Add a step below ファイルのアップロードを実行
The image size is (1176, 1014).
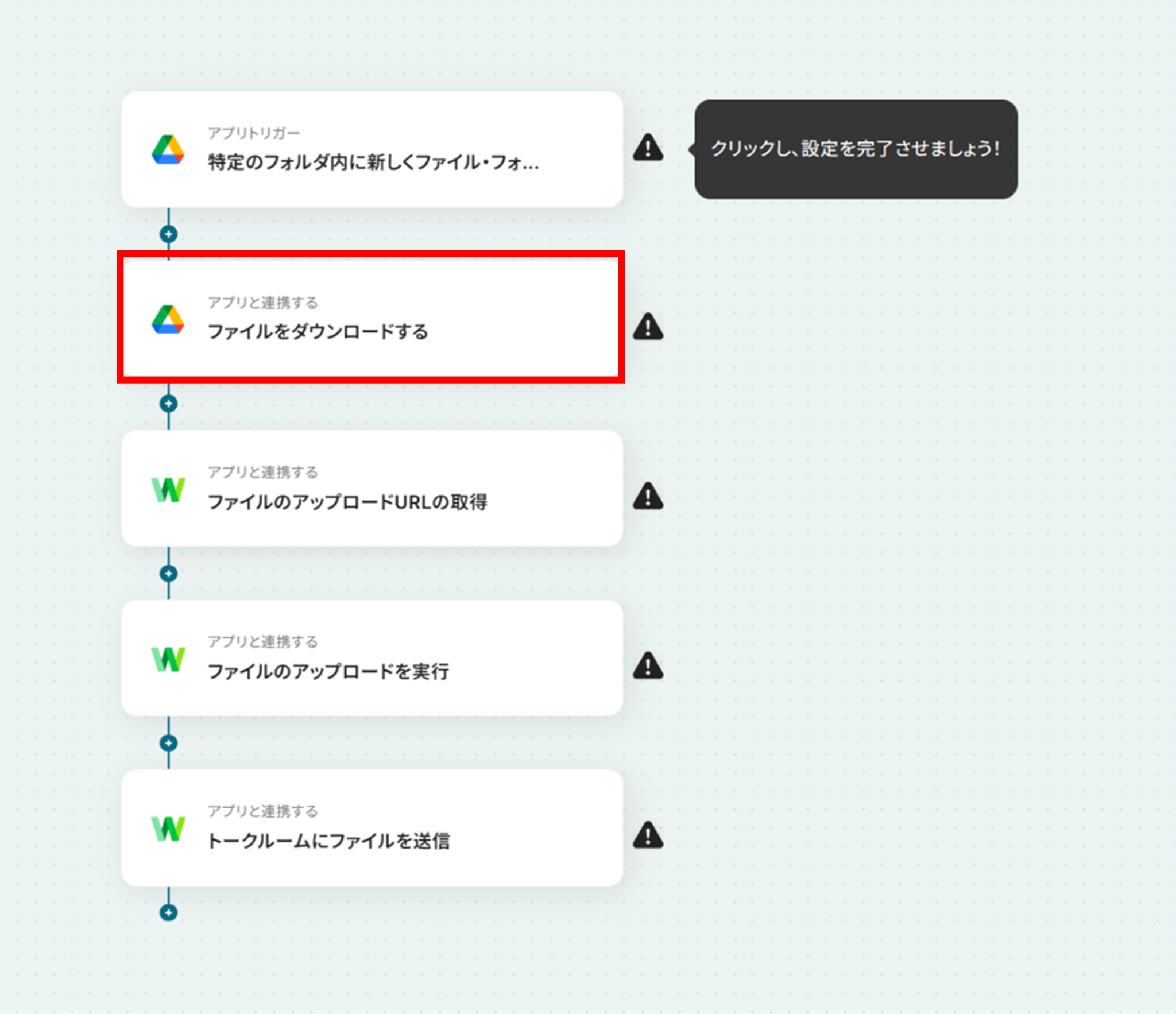coord(168,743)
